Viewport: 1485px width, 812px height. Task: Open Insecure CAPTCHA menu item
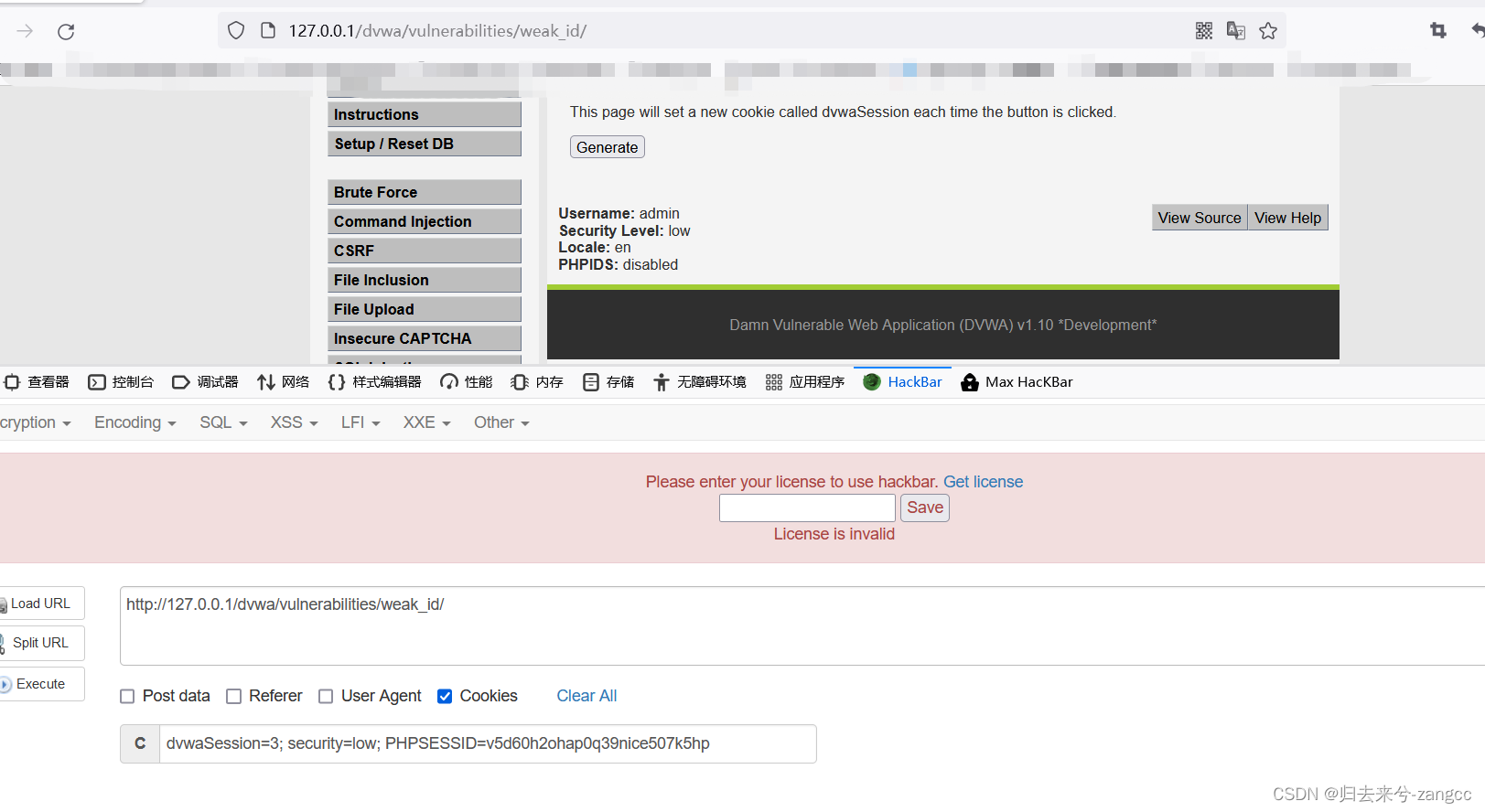[425, 338]
